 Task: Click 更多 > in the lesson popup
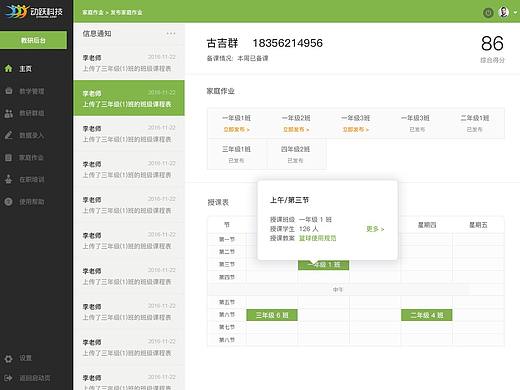coord(375,229)
